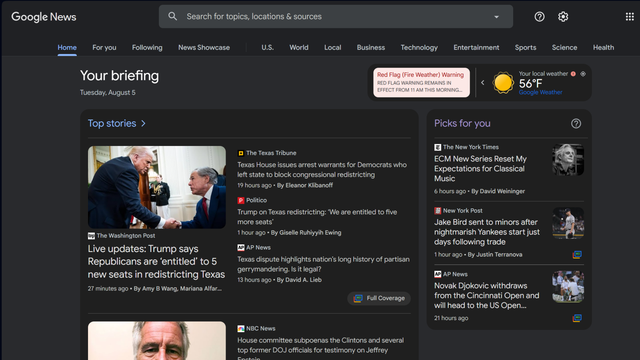
Task: Click the 56°F temperature reading
Action: click(530, 84)
